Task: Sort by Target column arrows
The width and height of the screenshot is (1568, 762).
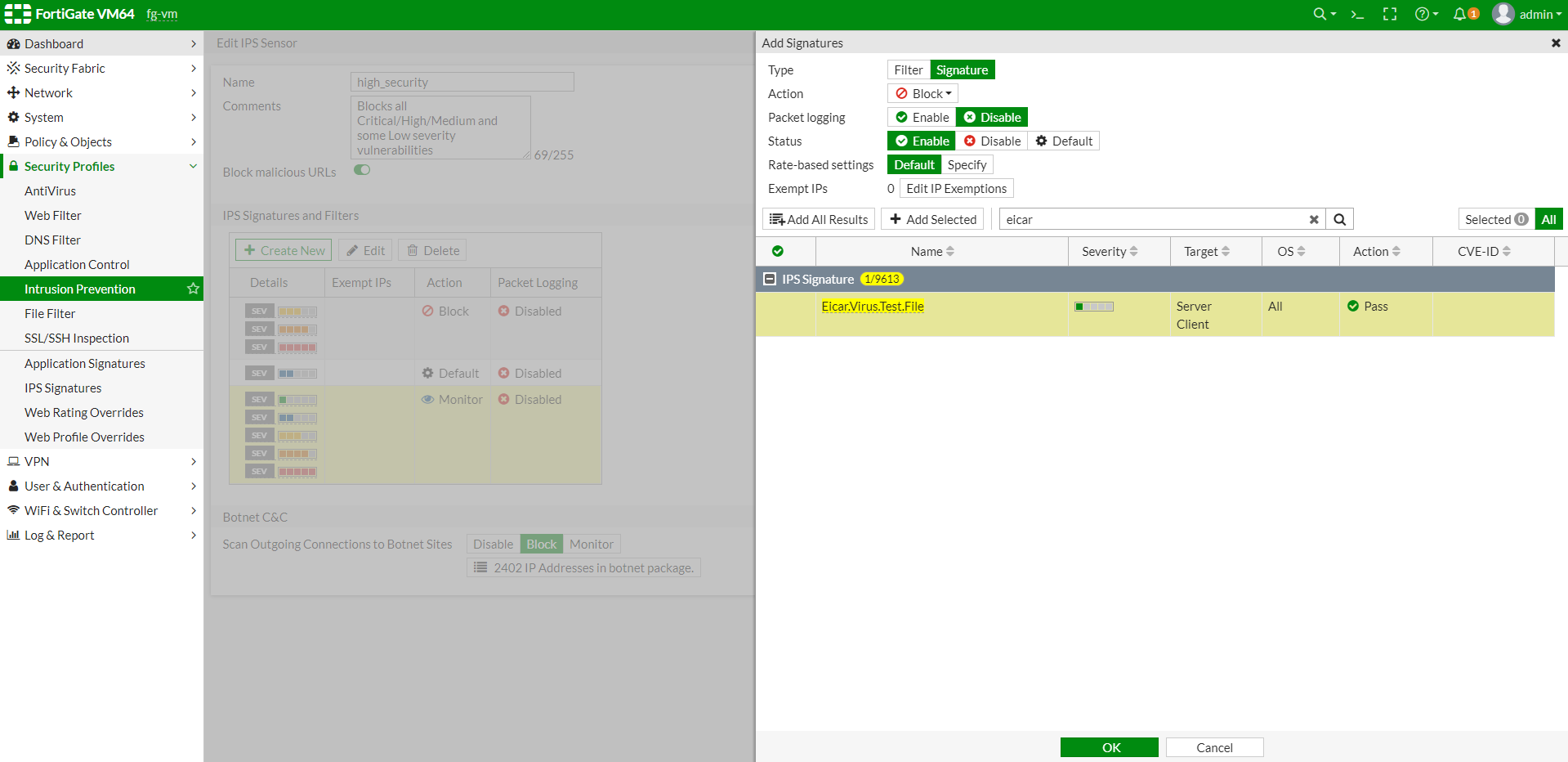Action: tap(1226, 252)
